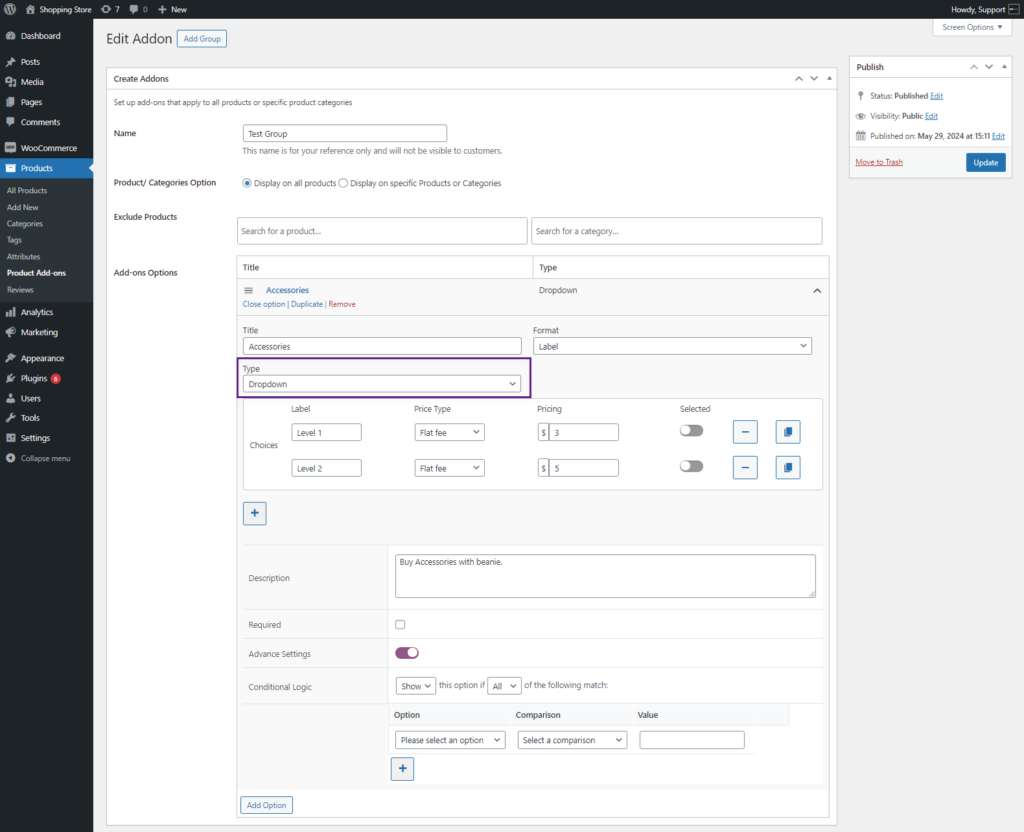
Task: Open Categories submenu item
Action: coord(25,223)
